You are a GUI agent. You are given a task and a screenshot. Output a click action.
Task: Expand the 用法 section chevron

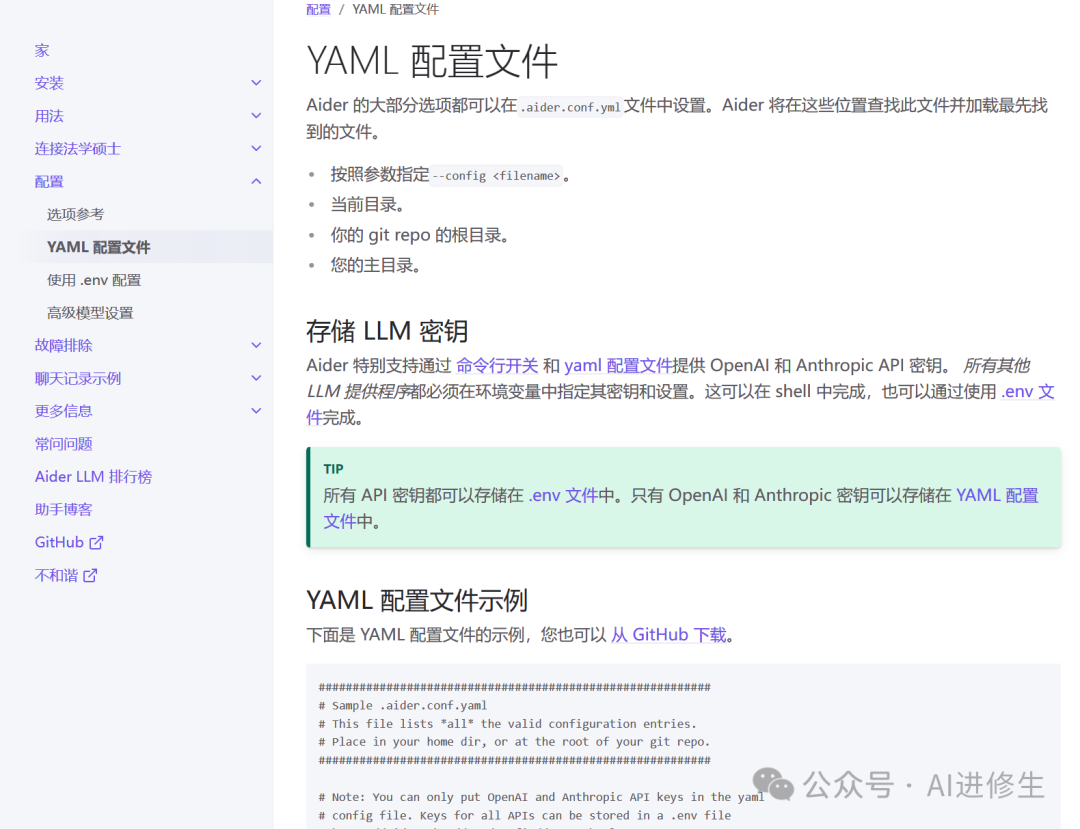(x=256, y=116)
